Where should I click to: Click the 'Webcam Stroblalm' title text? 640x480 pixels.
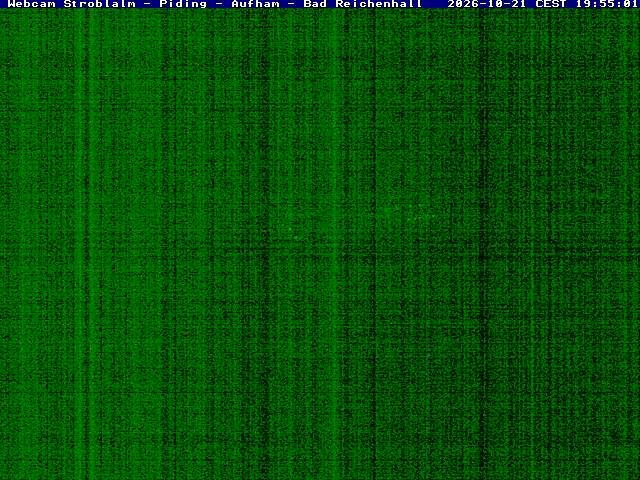click(x=71, y=4)
